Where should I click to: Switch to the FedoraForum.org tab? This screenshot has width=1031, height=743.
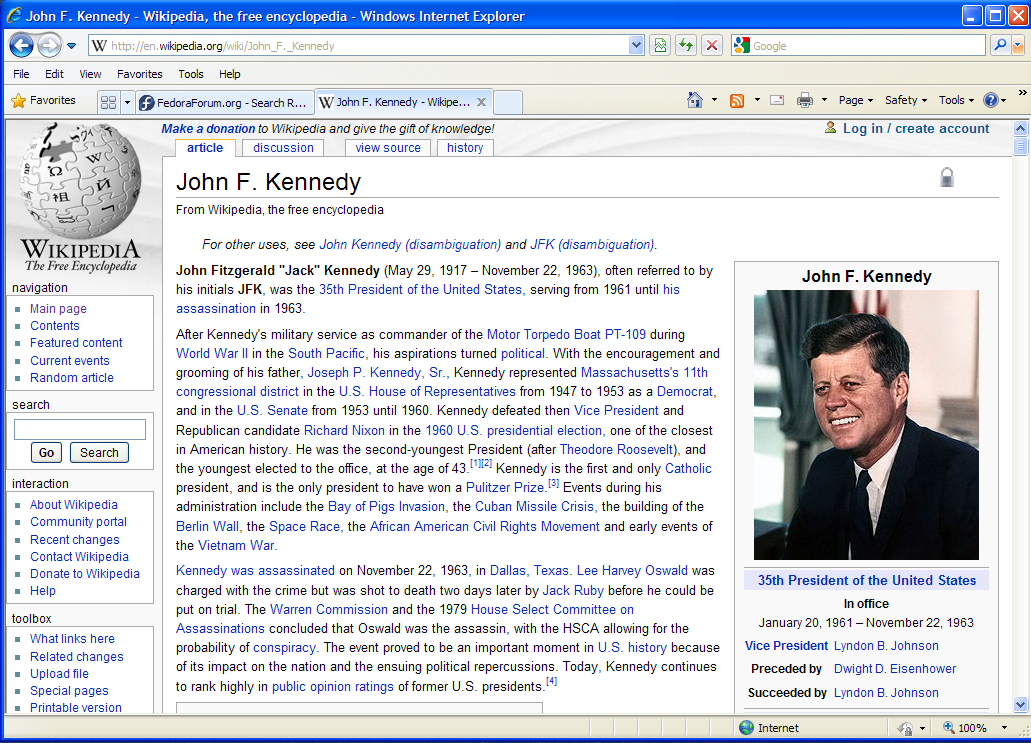point(224,103)
